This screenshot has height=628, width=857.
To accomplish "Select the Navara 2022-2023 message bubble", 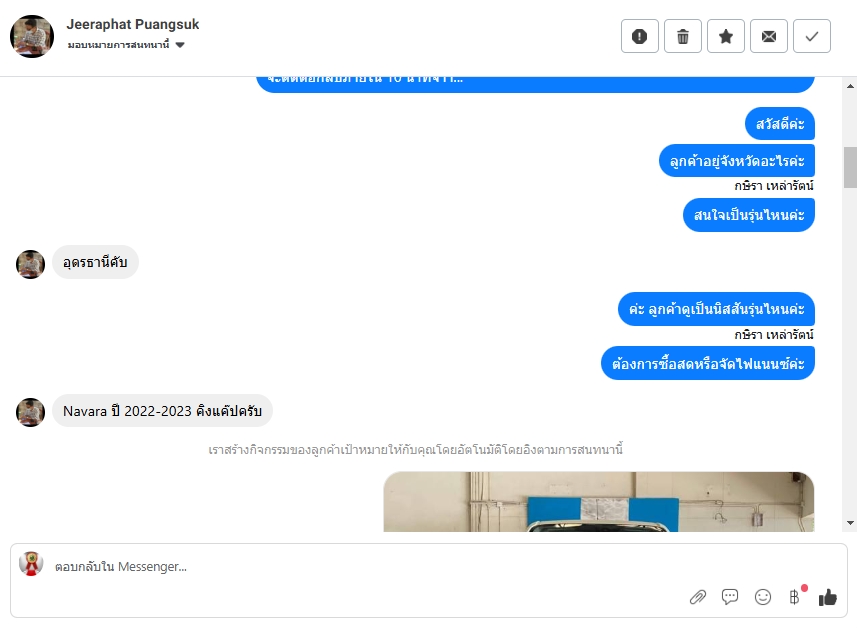I will pyautogui.click(x=162, y=411).
